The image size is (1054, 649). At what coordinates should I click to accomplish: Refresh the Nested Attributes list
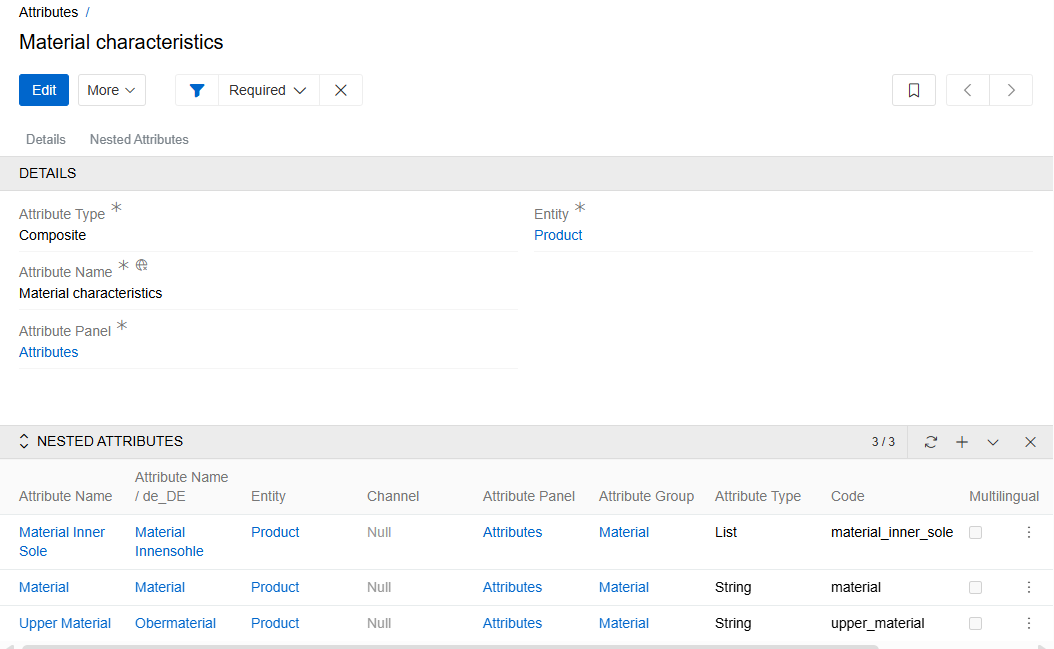pos(930,441)
